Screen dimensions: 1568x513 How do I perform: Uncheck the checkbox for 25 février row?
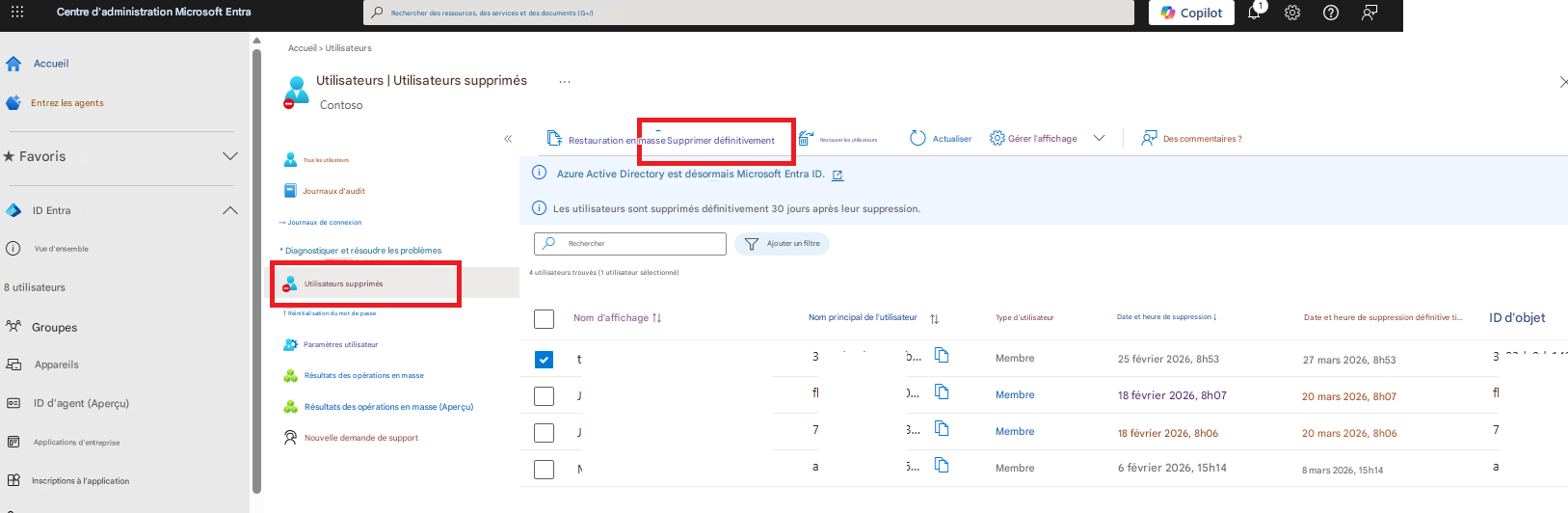pyautogui.click(x=545, y=360)
